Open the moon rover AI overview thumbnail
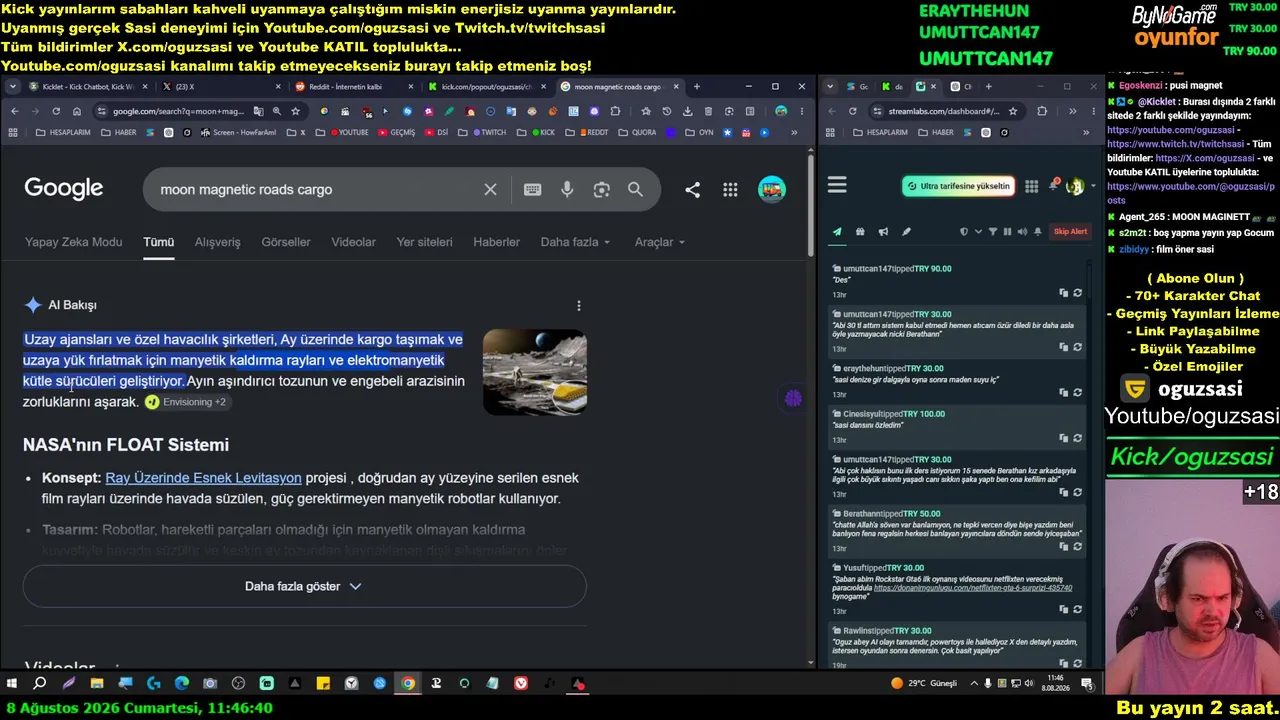 click(535, 372)
